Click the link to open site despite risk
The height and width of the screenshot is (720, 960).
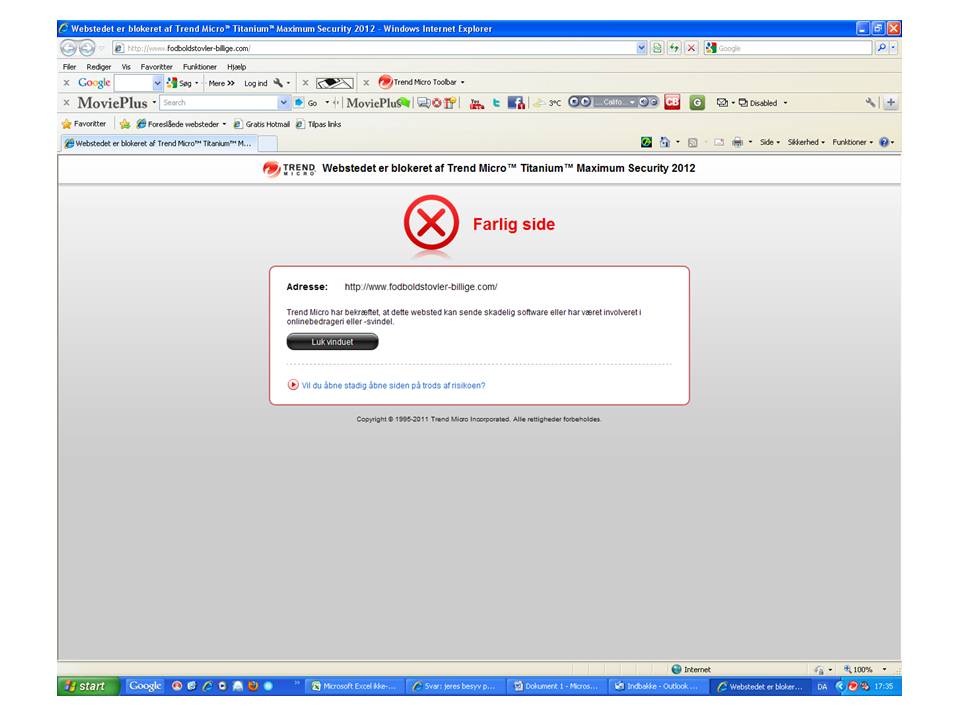click(393, 385)
